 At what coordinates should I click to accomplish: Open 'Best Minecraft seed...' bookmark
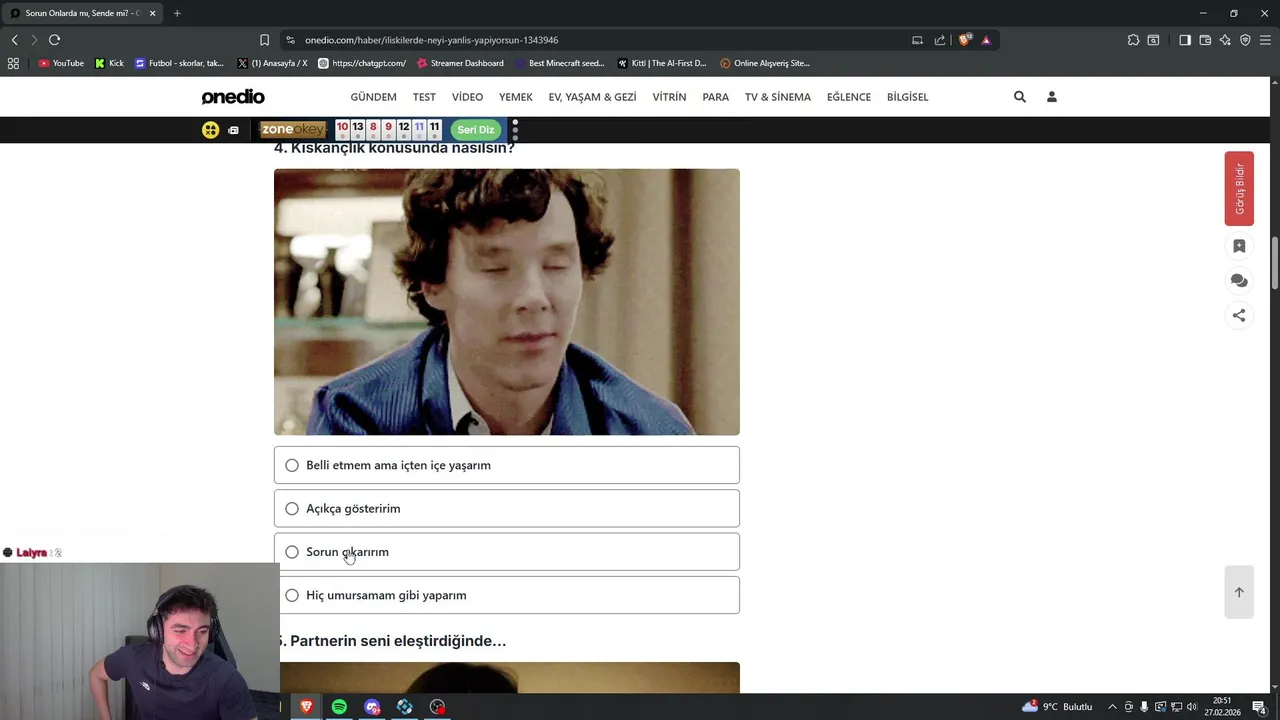pos(559,63)
